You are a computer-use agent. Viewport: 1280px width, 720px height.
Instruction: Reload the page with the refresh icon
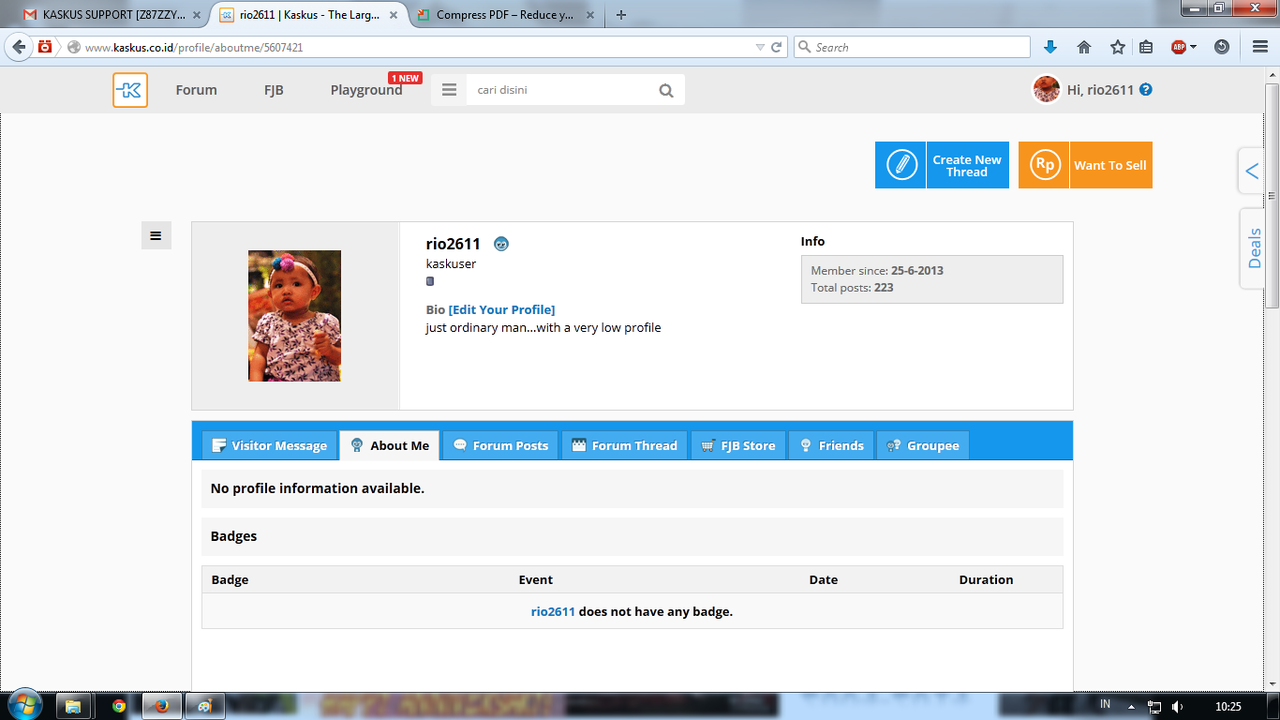coord(776,47)
